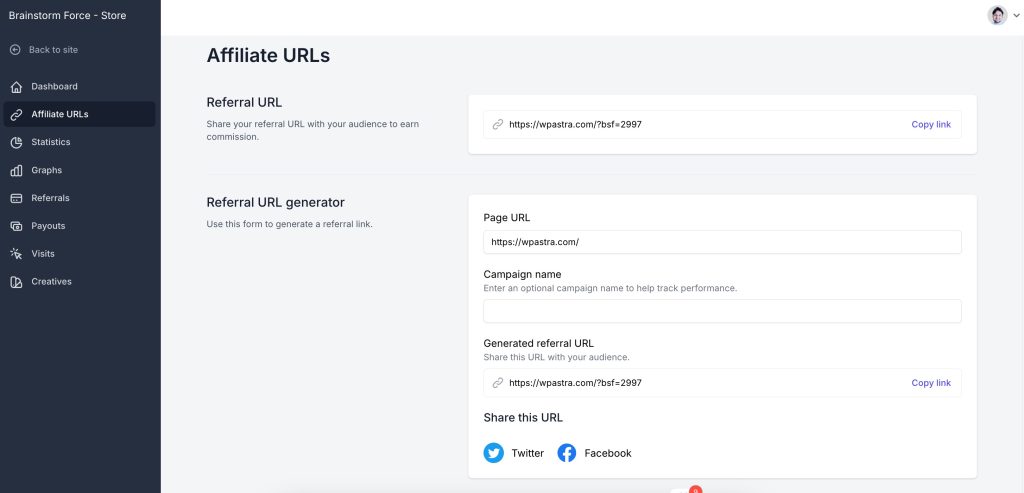1024x493 pixels.
Task: Open the user avatar dropdown menu
Action: click(x=1001, y=15)
